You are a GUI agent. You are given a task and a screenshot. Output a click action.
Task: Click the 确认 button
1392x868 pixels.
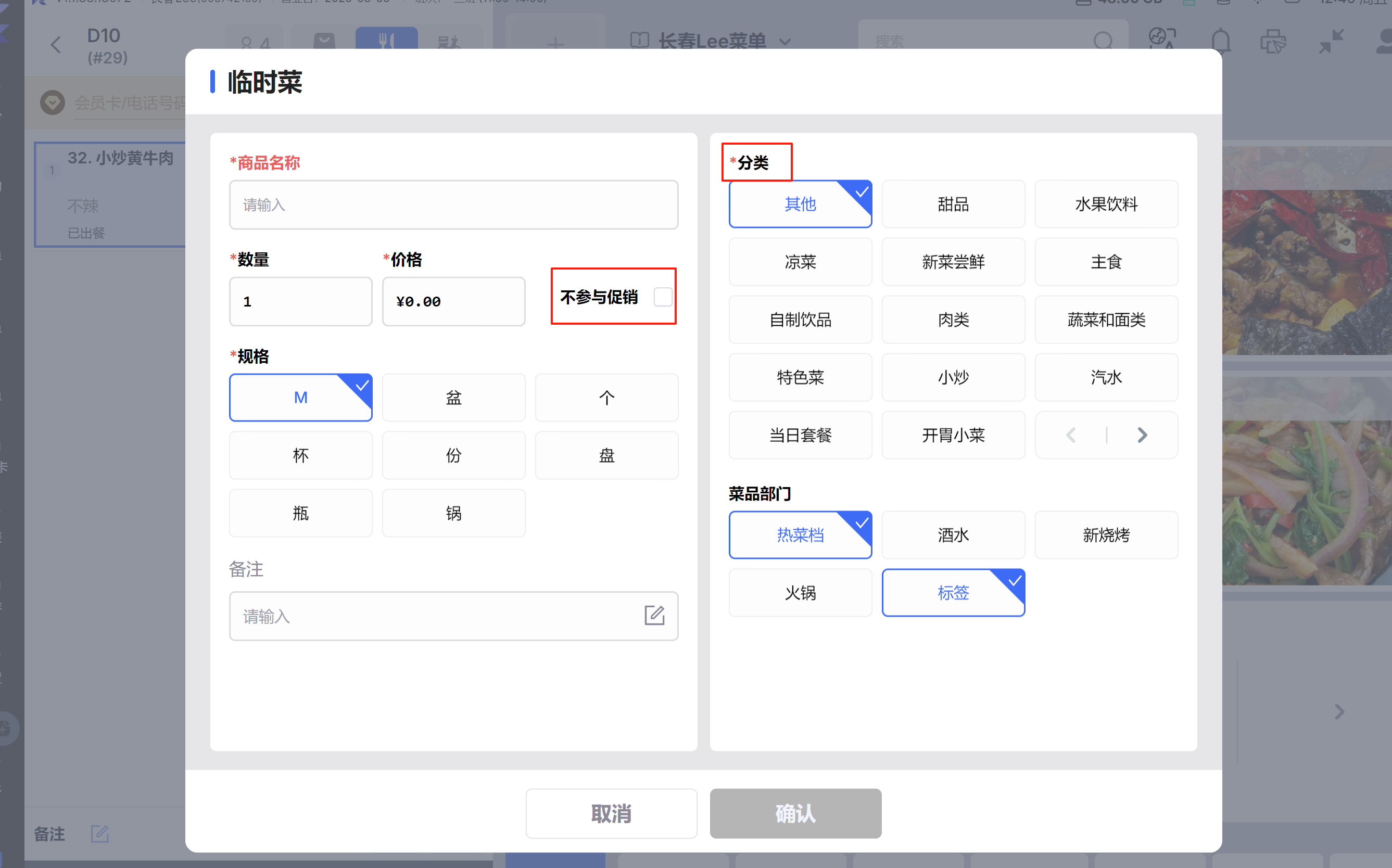795,813
